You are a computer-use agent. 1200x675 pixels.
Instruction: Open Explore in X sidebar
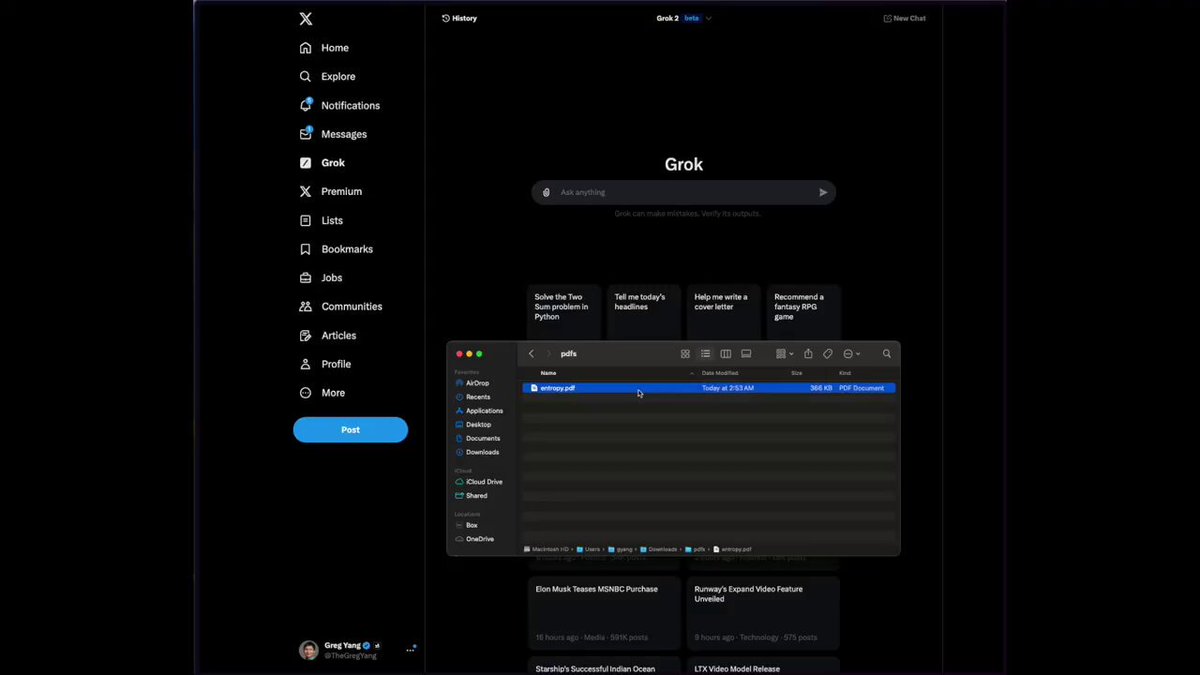327,77
